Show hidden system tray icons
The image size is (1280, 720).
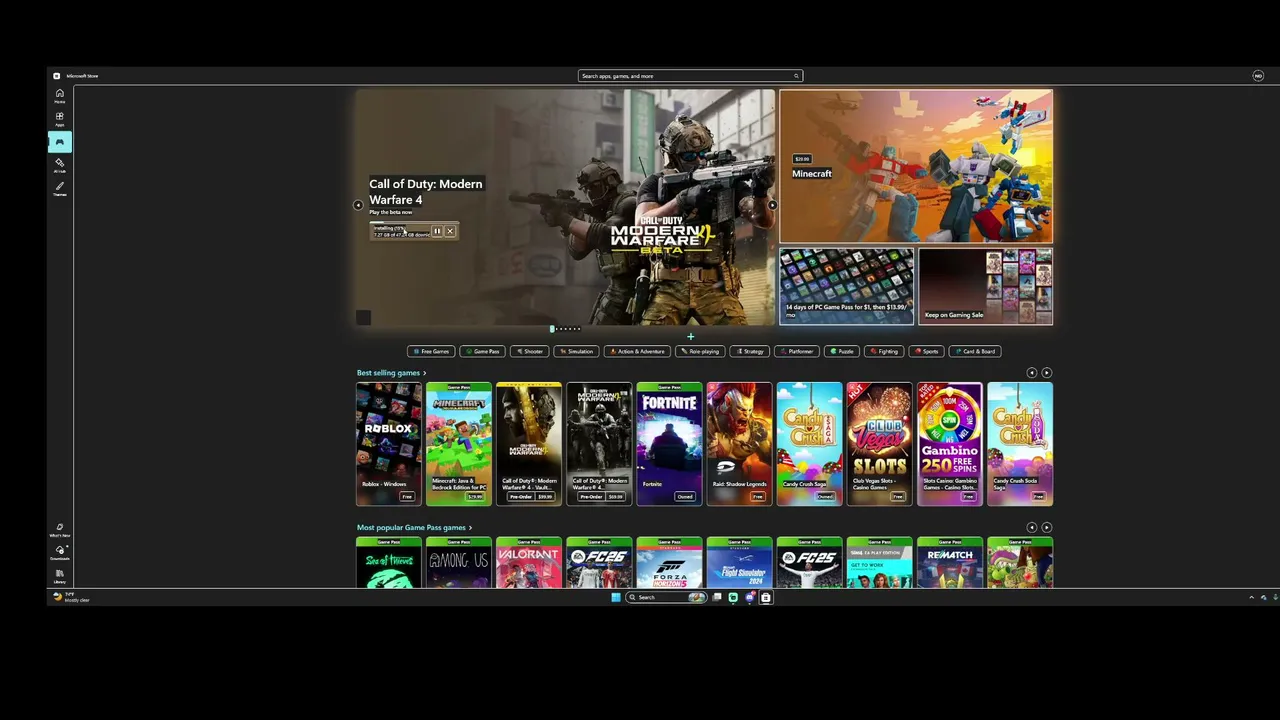coord(1251,597)
